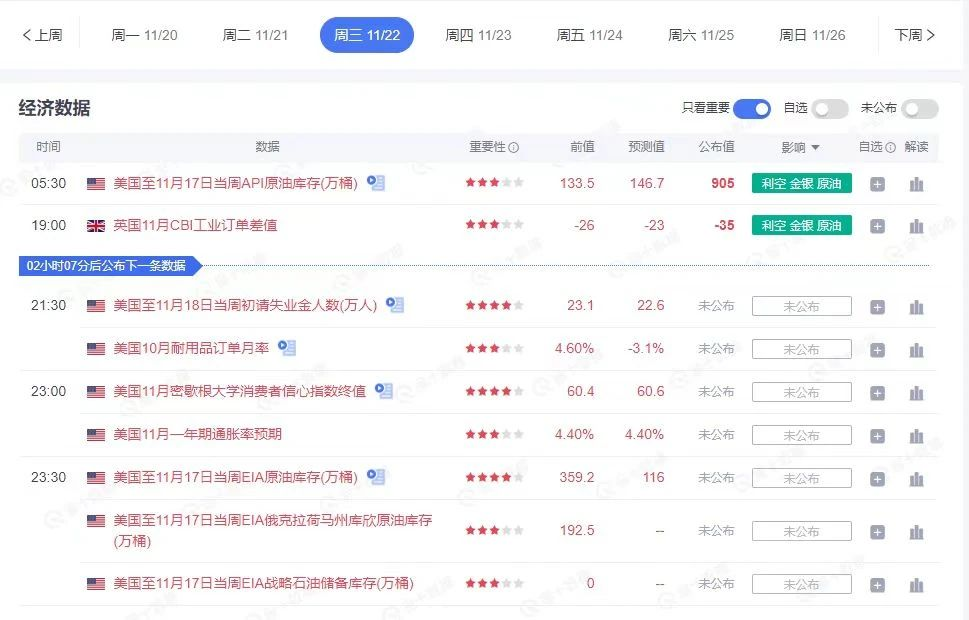Image resolution: width=969 pixels, height=620 pixels.
Task: Click the US flag icon on 初请失业金人数 row
Action: pos(95,305)
